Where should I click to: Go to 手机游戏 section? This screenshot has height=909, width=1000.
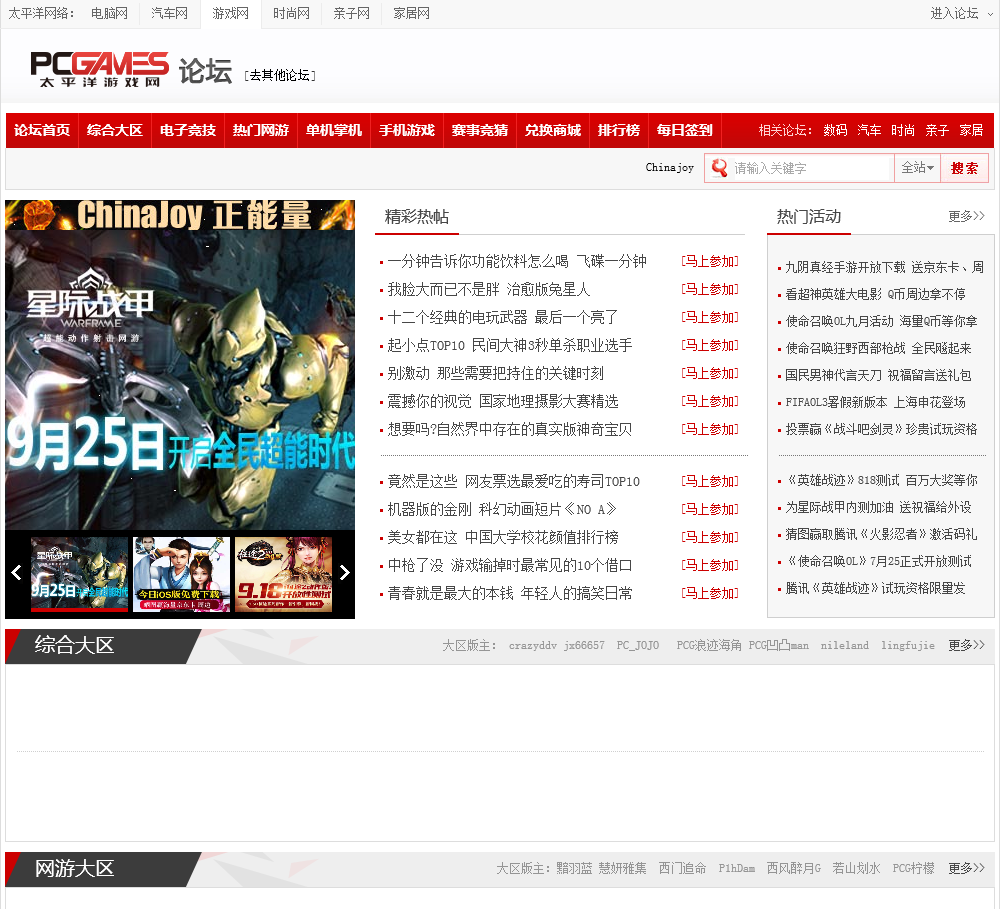(407, 130)
